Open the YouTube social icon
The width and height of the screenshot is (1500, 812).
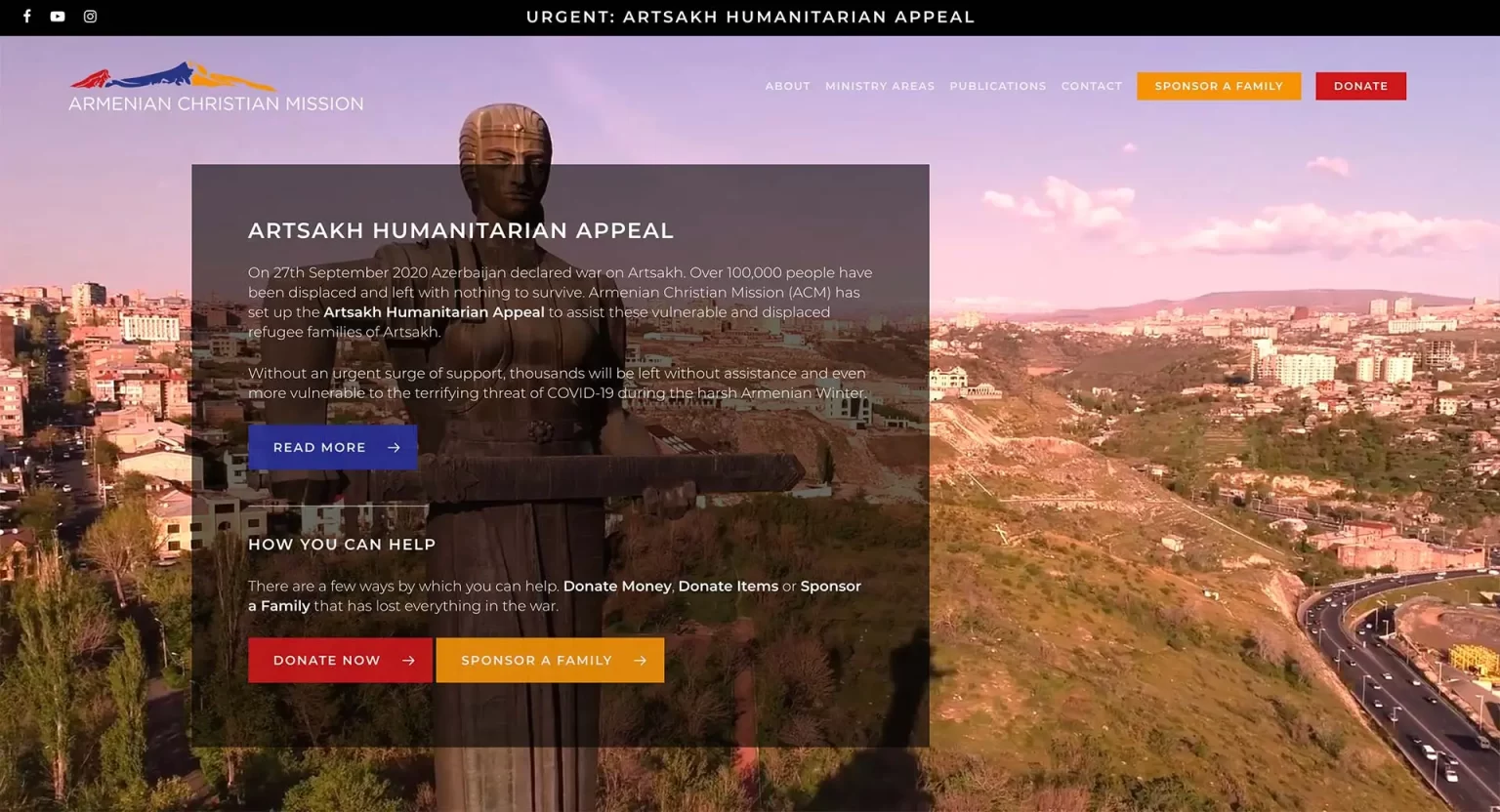(x=58, y=17)
